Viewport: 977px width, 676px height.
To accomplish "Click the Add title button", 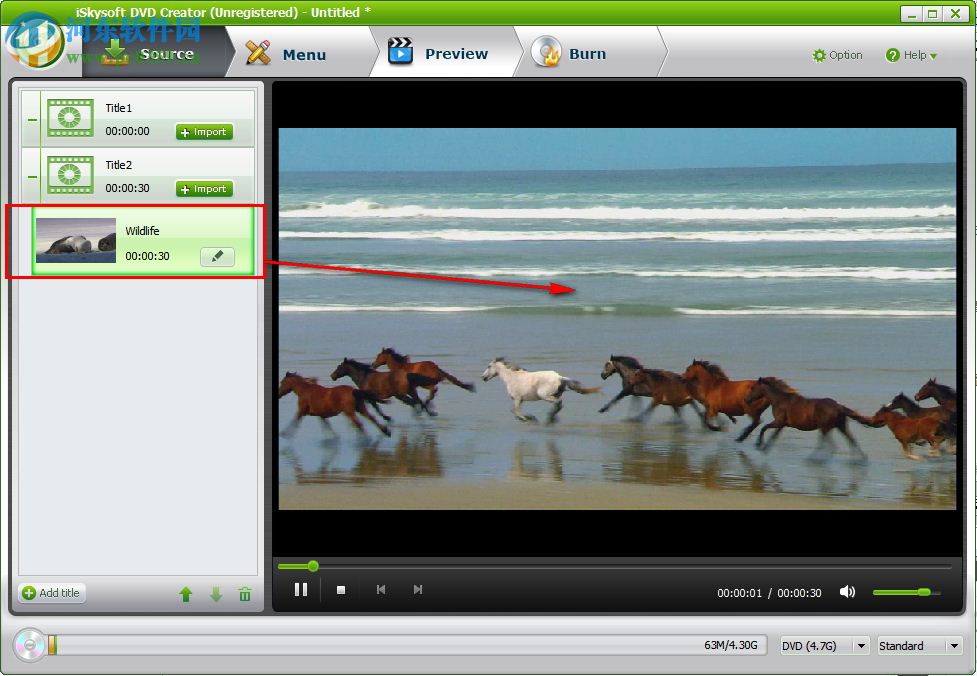I will (52, 593).
